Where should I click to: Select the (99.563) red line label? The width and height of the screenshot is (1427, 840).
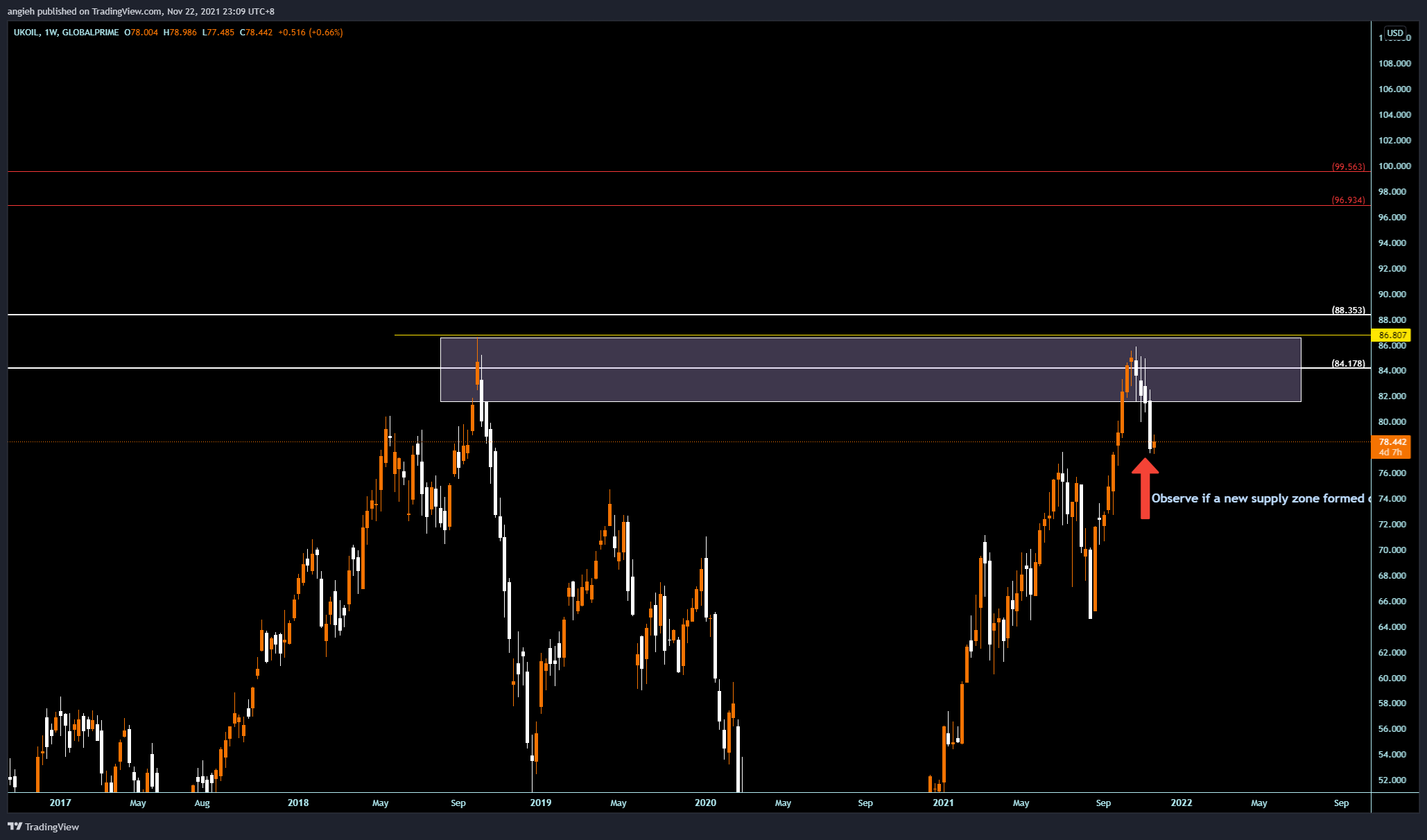[x=1348, y=167]
